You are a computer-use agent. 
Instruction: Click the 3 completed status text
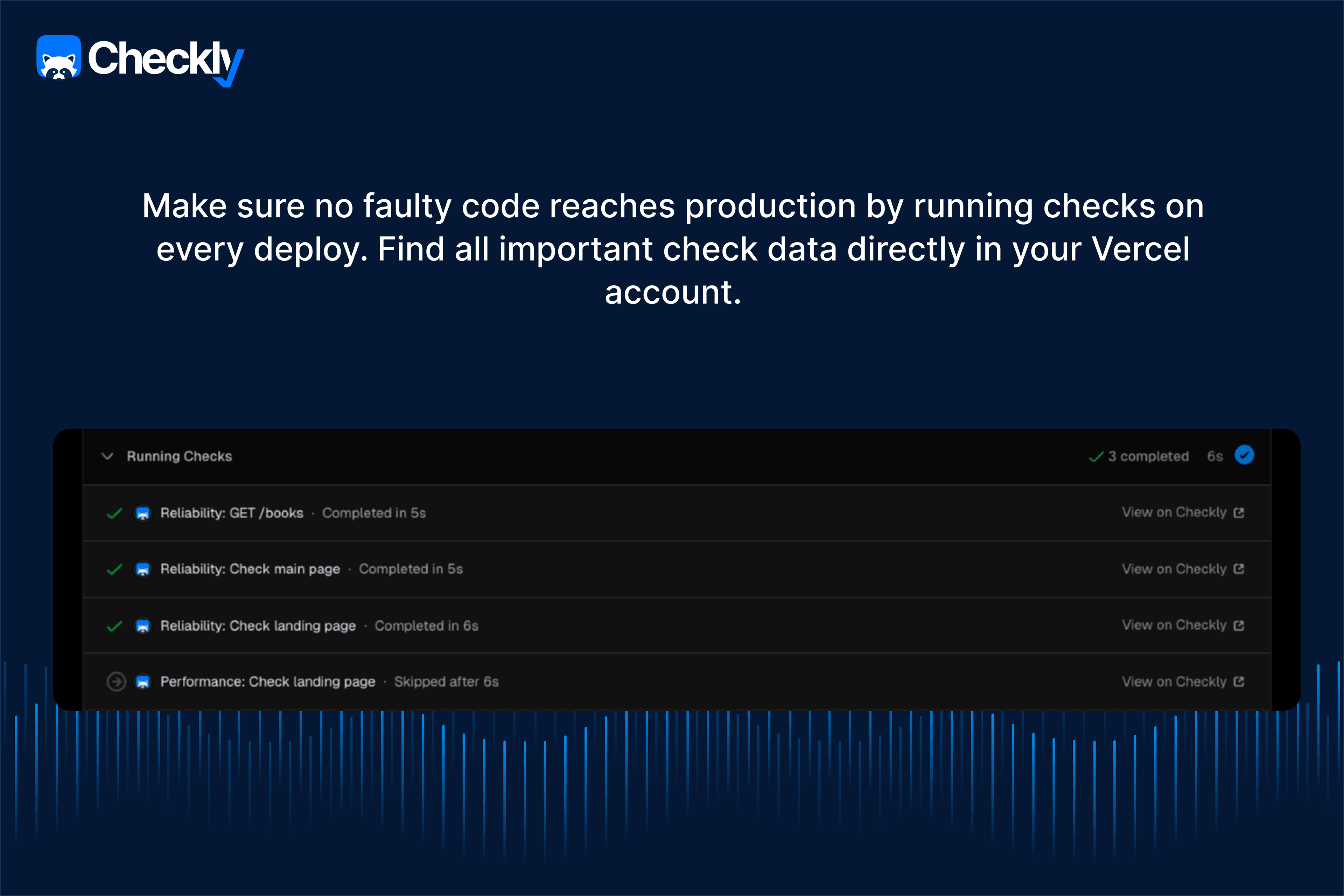[1148, 456]
